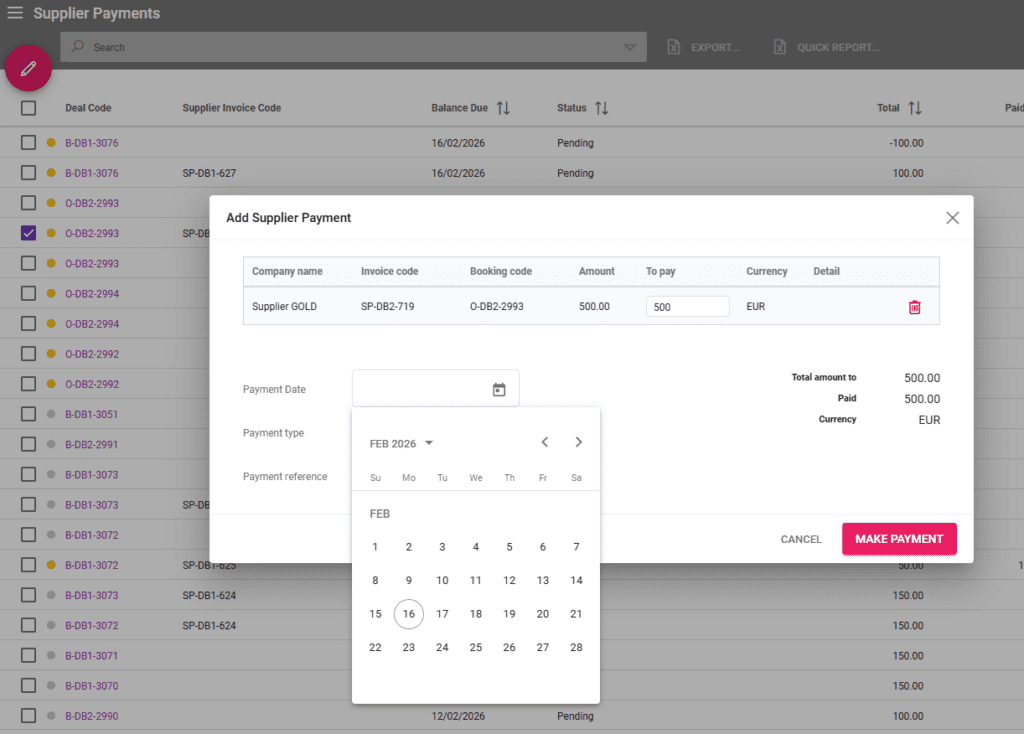Image resolution: width=1024 pixels, height=734 pixels.
Task: Expand the search bar dropdown arrow
Action: click(630, 46)
